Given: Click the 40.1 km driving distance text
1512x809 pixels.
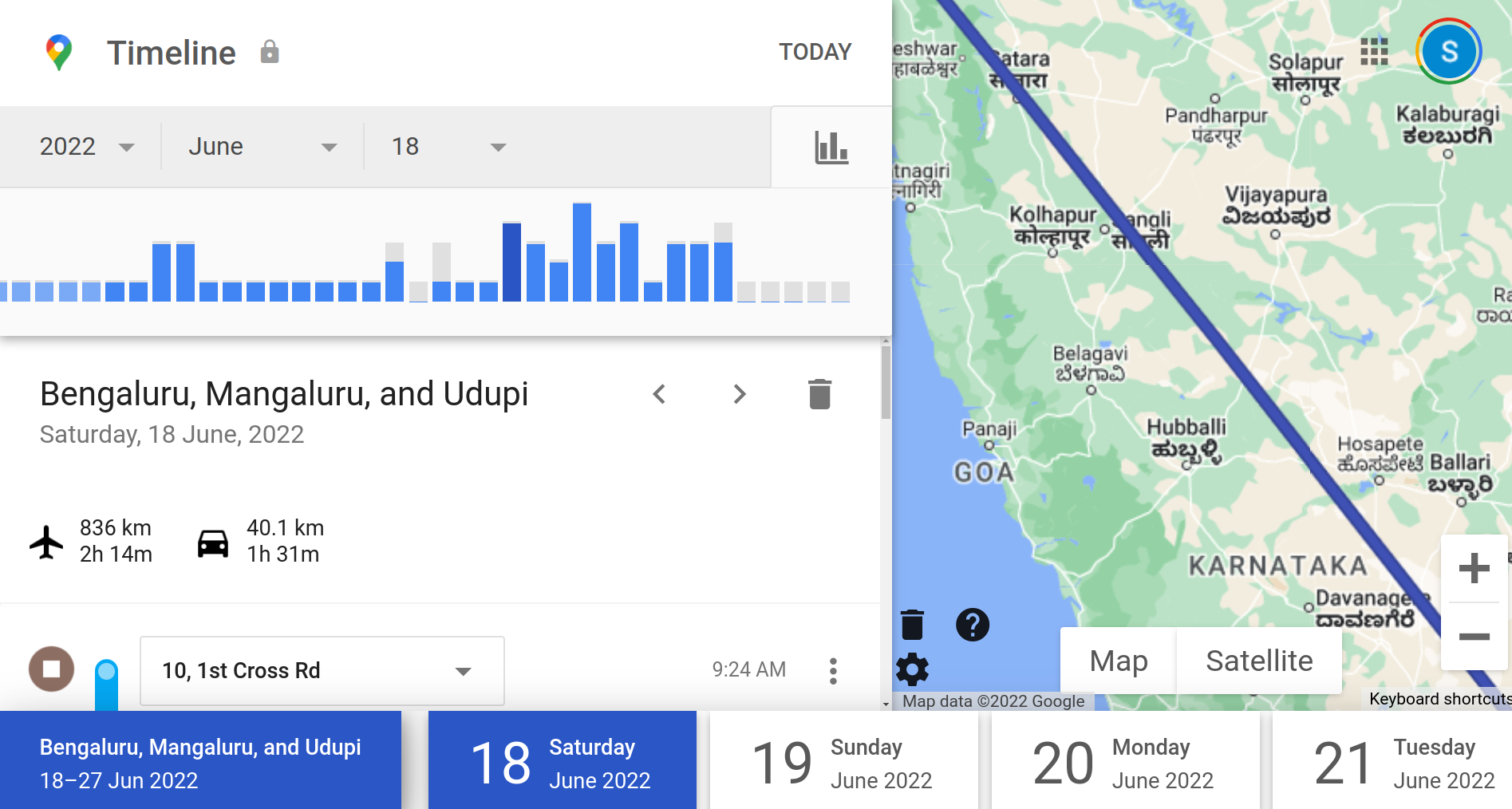Looking at the screenshot, I should click(286, 527).
